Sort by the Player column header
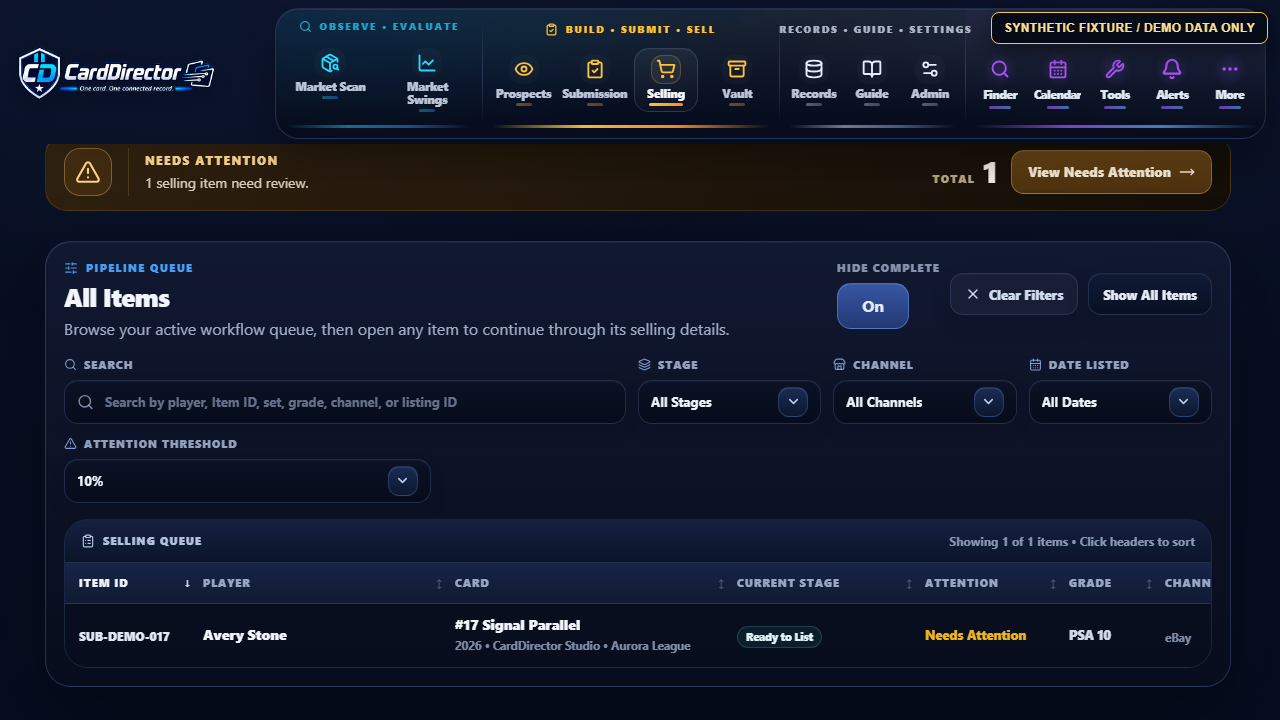Screen dimensions: 1280x720 pos(323,583)
